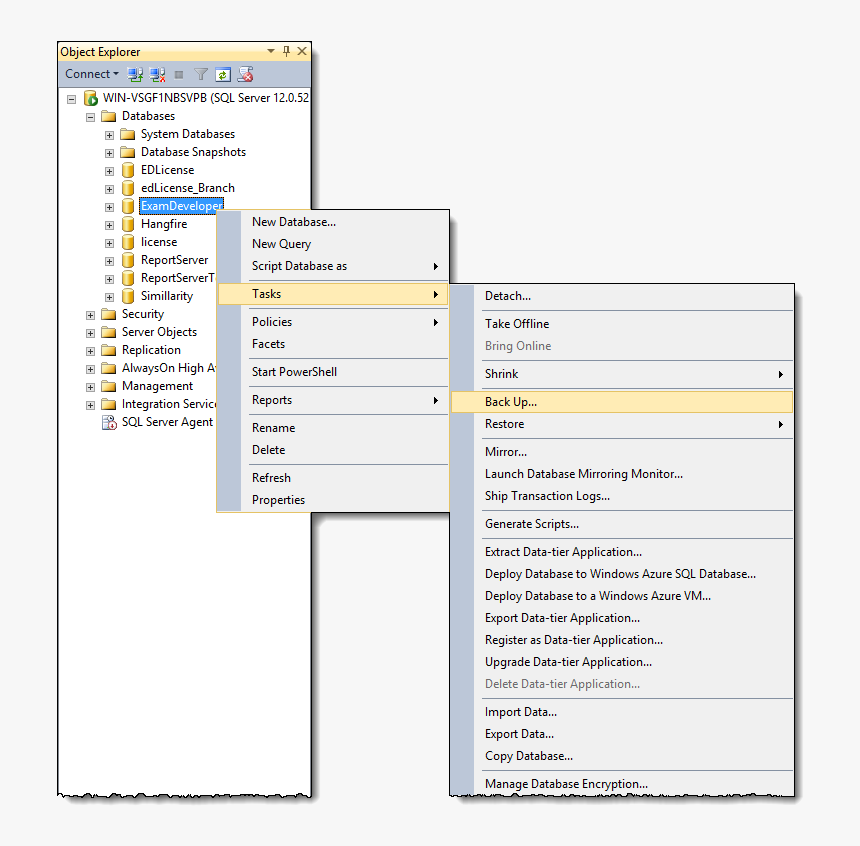Click New Query in the context menu

coord(281,243)
